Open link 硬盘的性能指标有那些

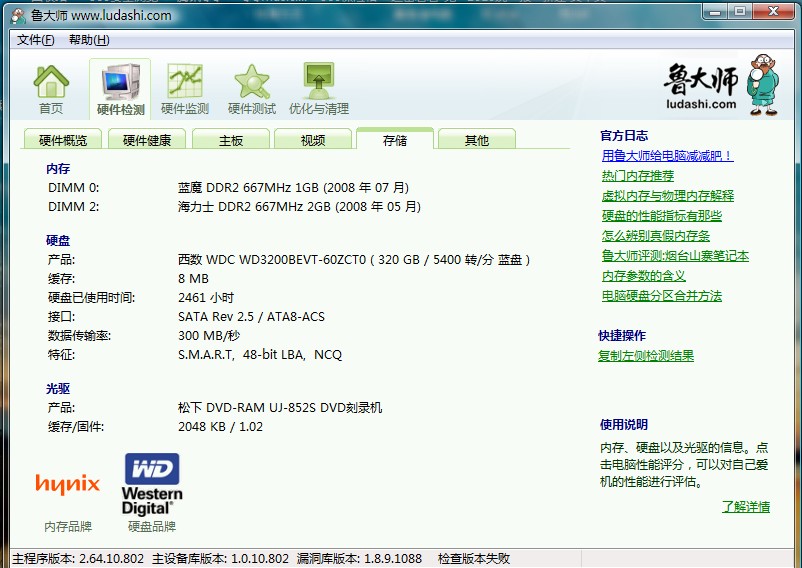point(662,215)
